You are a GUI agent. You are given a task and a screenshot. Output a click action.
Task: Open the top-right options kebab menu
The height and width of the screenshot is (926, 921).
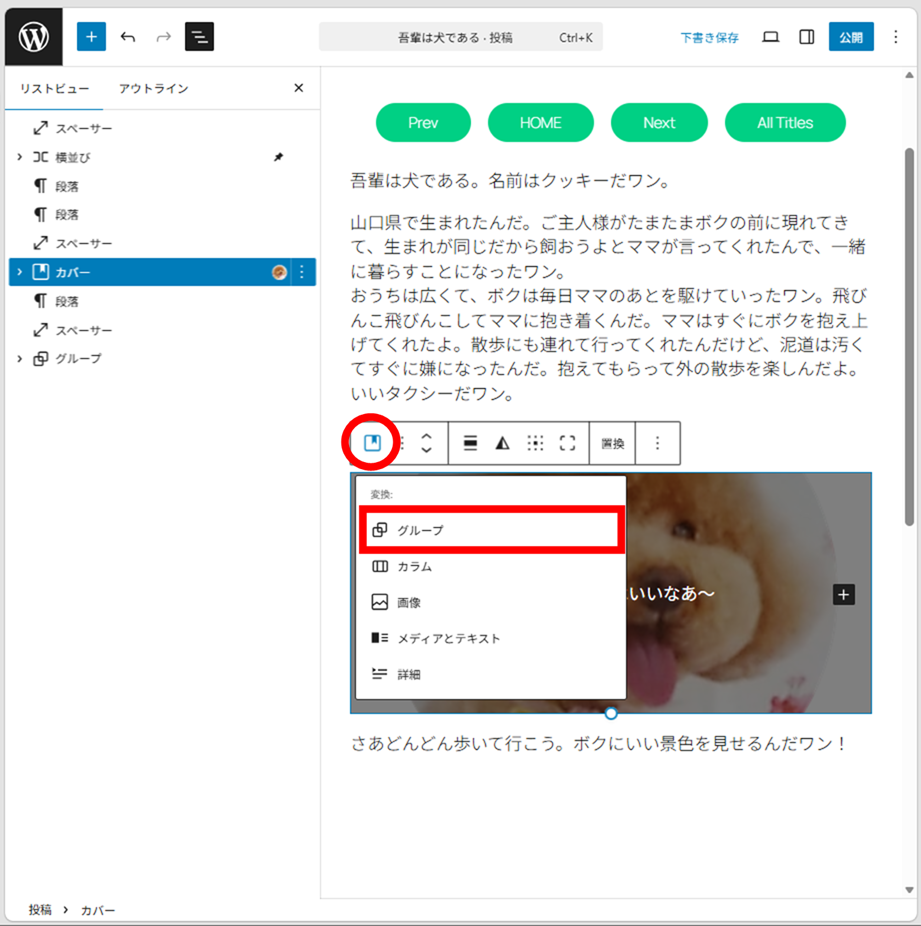[x=895, y=37]
